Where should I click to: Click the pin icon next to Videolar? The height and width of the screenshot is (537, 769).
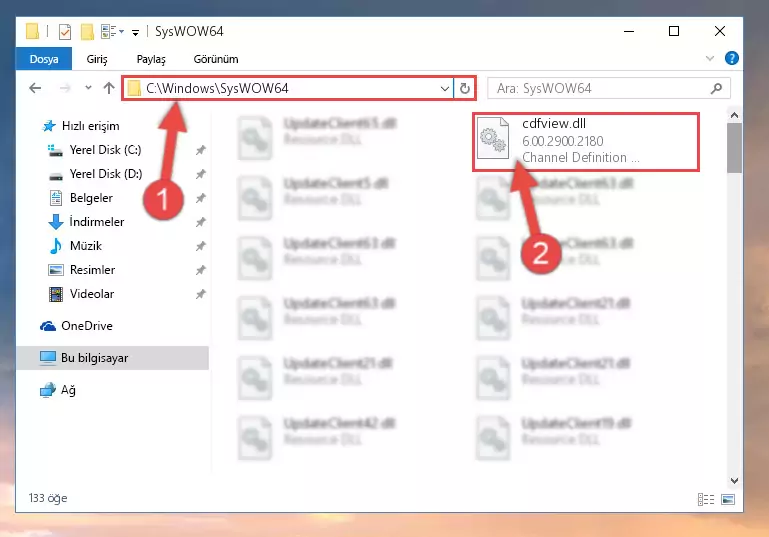pos(201,294)
